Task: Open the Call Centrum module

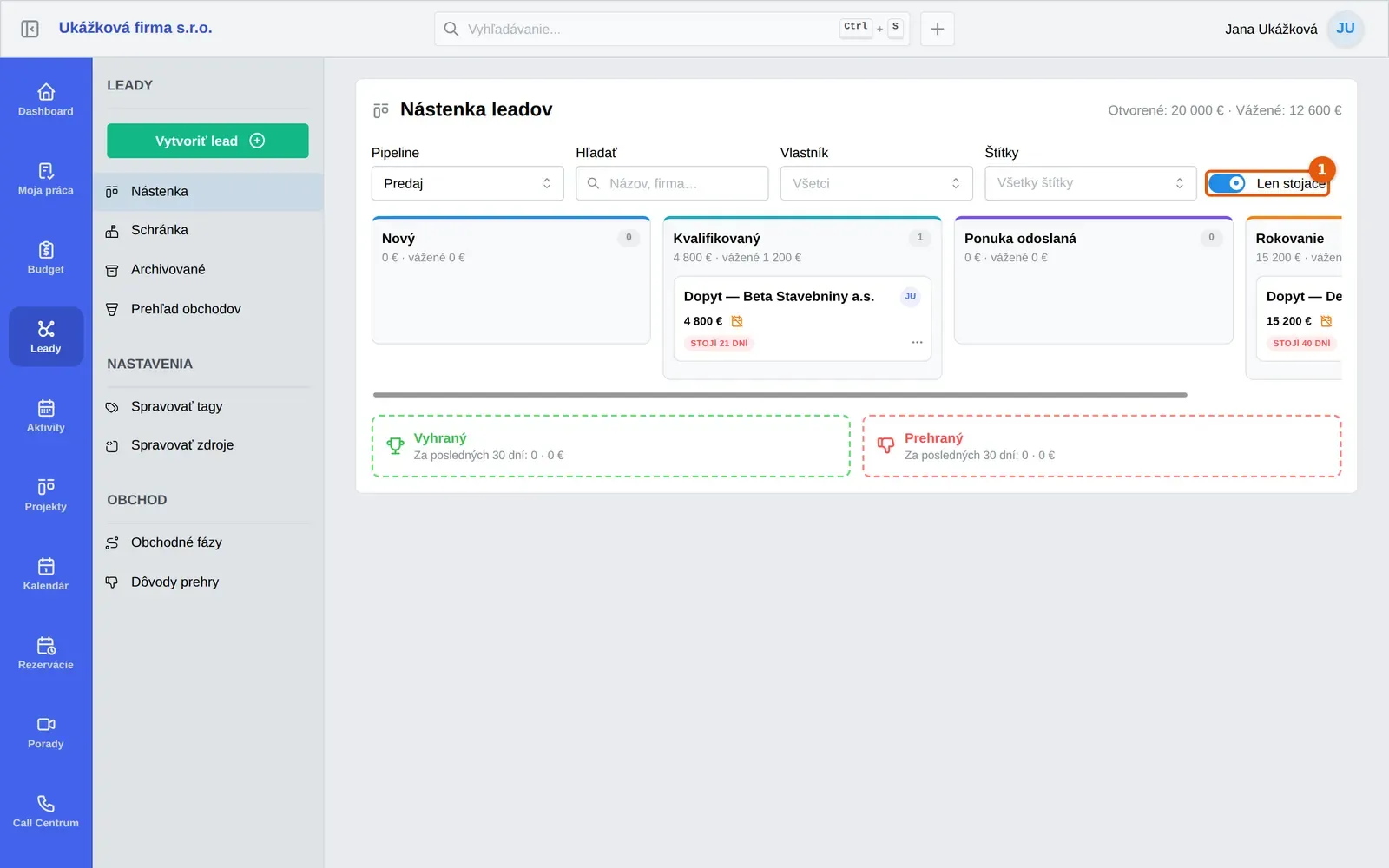Action: [46, 811]
